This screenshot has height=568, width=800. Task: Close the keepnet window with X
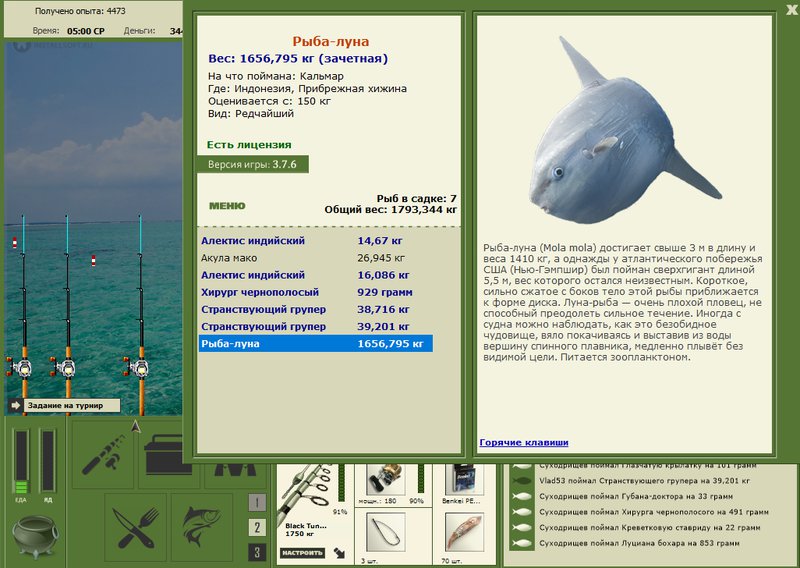tap(792, 10)
